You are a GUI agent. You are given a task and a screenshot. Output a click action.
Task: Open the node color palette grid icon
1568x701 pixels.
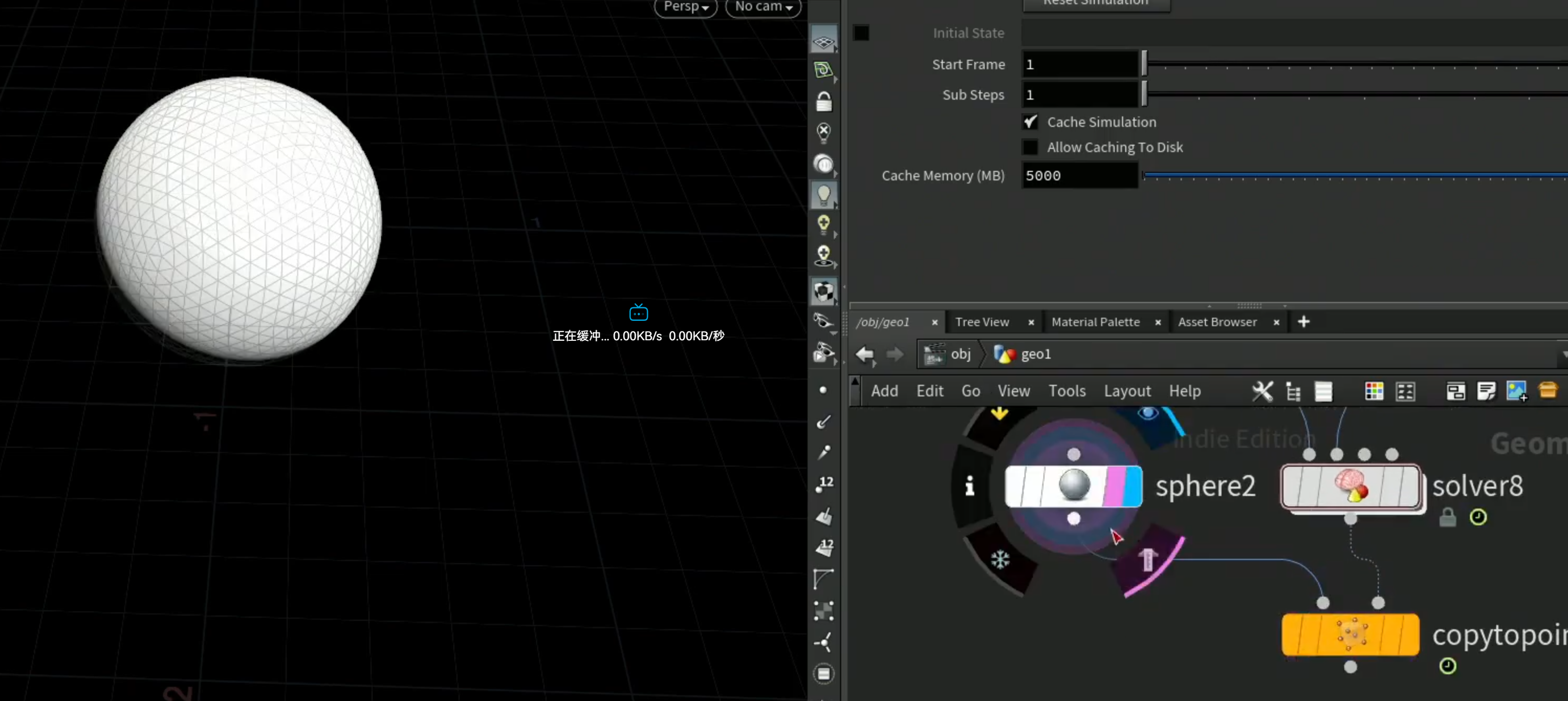[1374, 391]
